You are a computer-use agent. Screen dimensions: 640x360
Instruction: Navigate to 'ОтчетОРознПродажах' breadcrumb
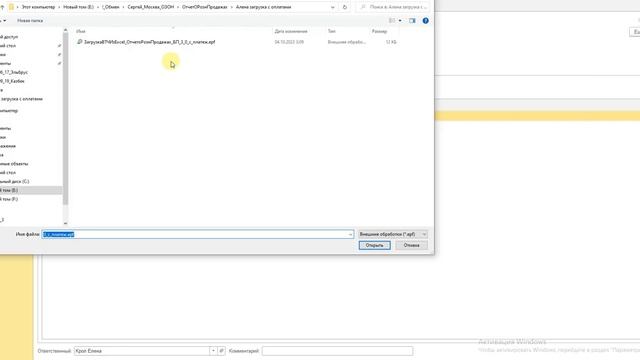point(204,7)
